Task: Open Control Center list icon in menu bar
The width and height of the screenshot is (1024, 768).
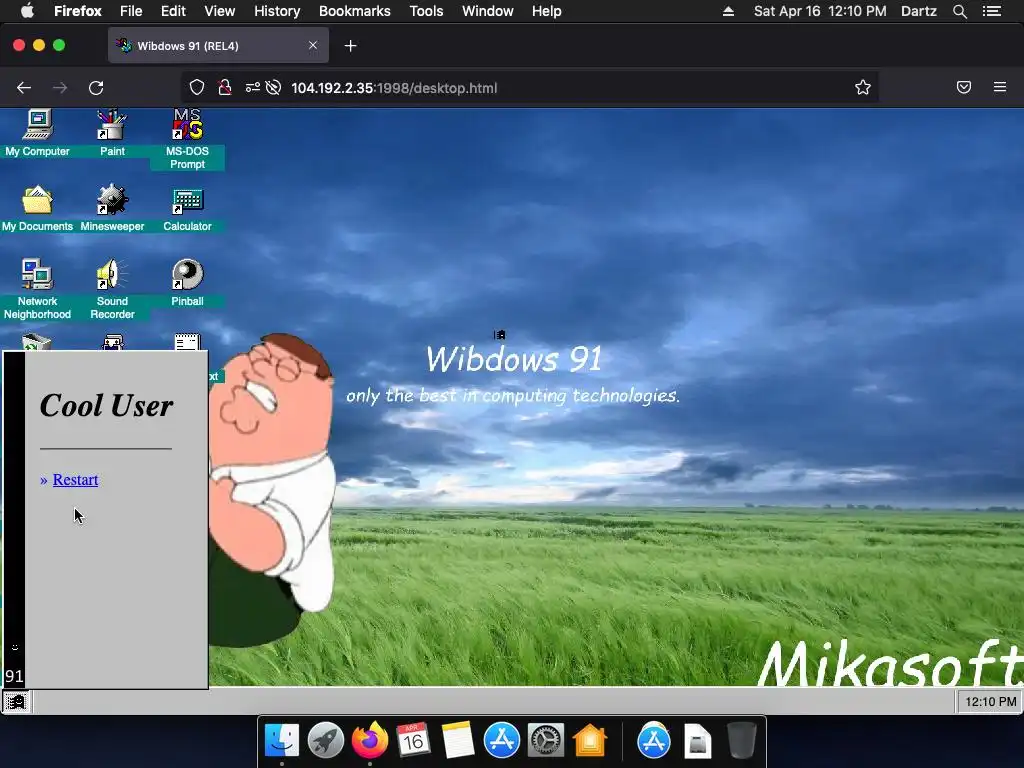Action: [992, 11]
